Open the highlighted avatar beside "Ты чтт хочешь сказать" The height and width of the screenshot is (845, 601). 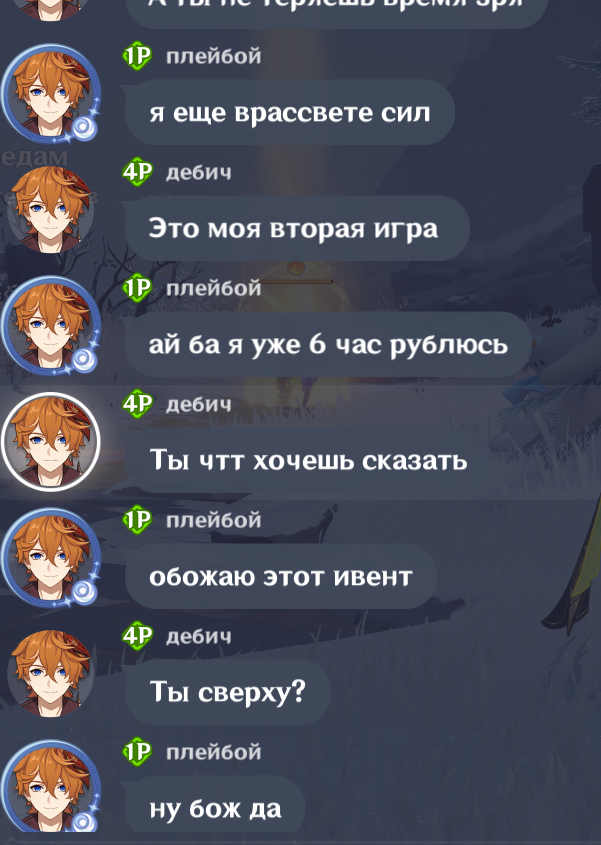point(51,442)
